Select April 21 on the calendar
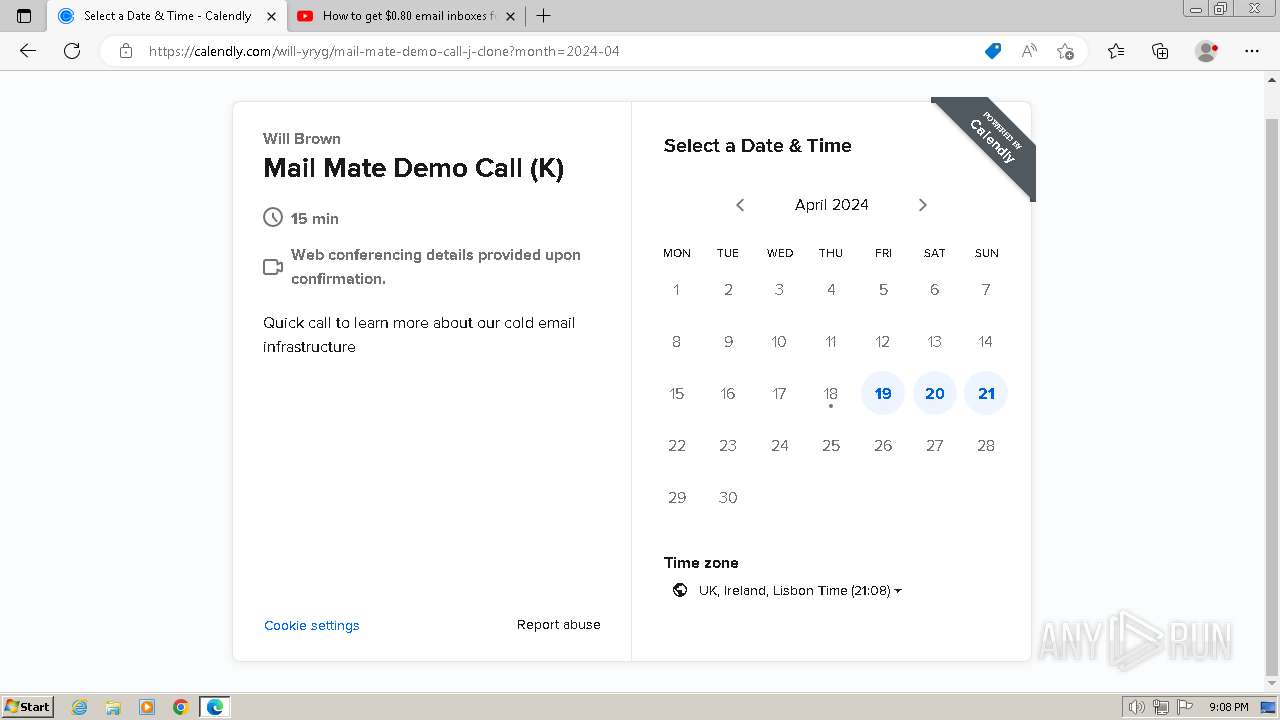The width and height of the screenshot is (1280, 720). (x=986, y=394)
